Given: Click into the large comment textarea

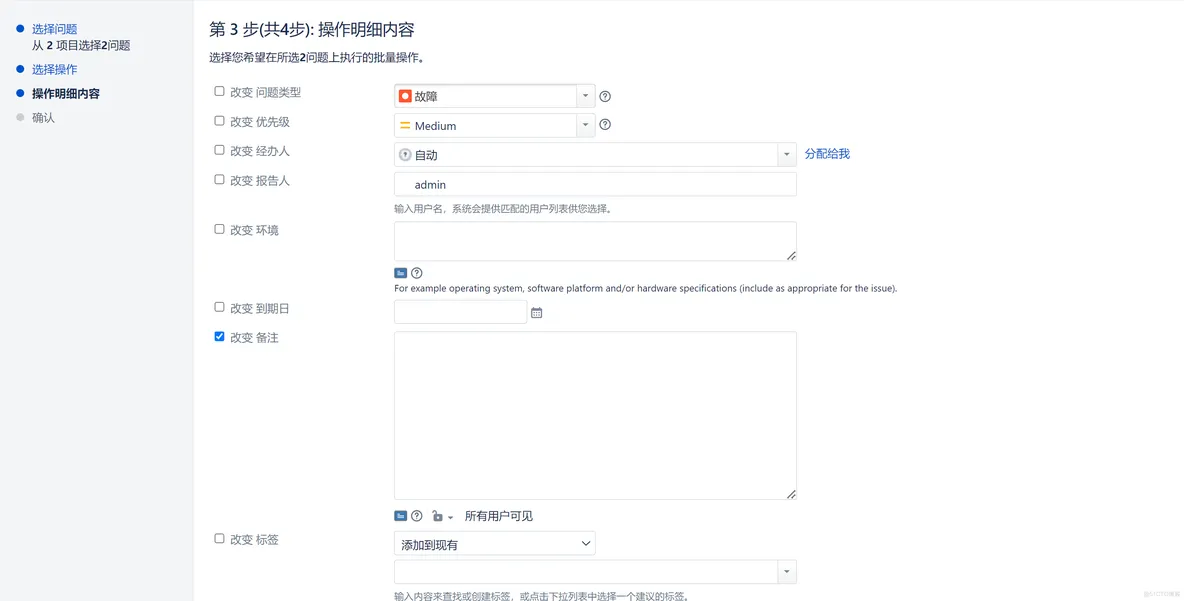Looking at the screenshot, I should [x=595, y=415].
